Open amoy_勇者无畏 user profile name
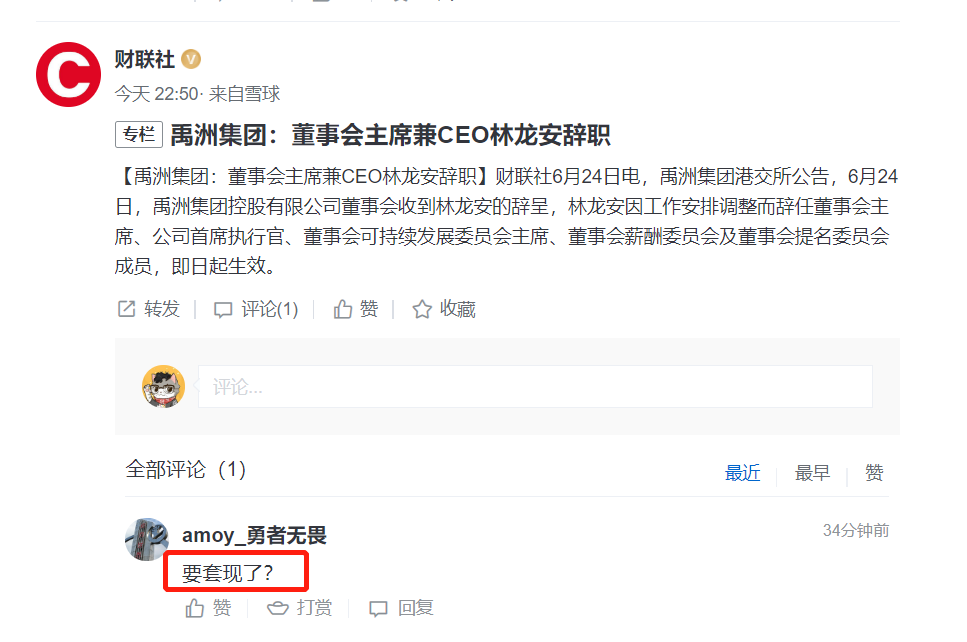This screenshot has width=967, height=642. pos(254,535)
